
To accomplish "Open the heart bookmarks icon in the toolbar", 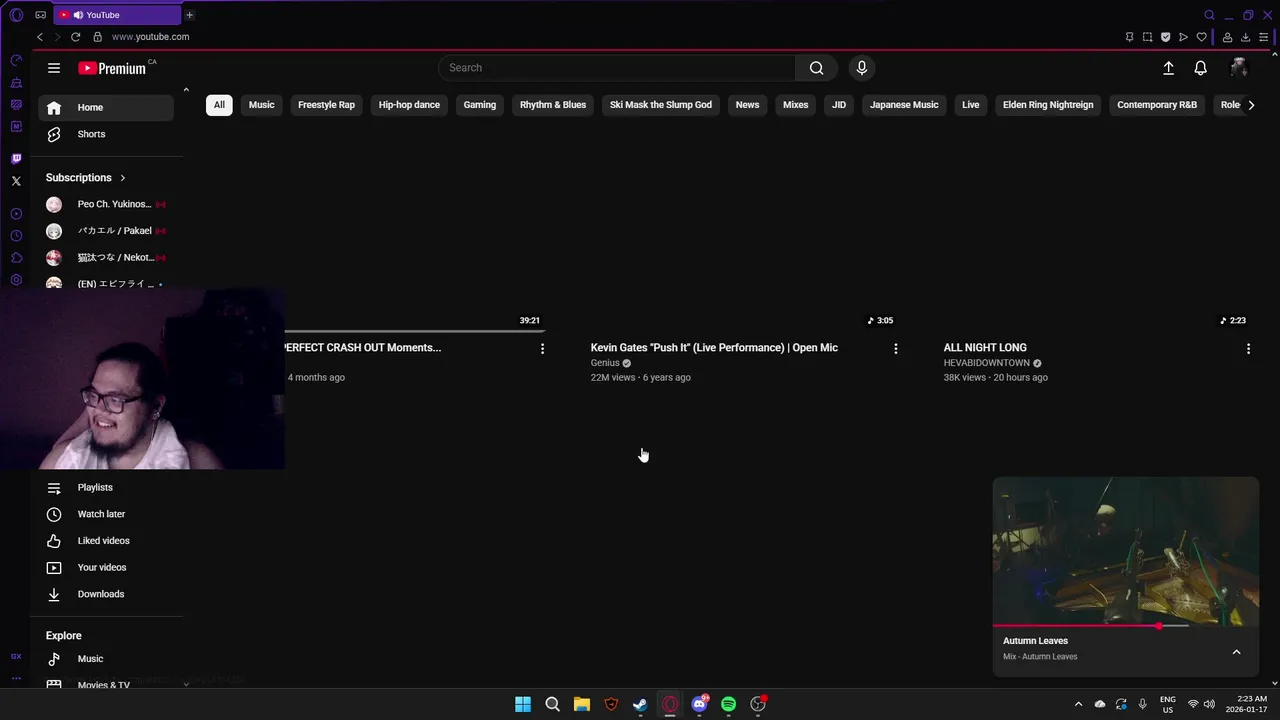I will 1201,37.
